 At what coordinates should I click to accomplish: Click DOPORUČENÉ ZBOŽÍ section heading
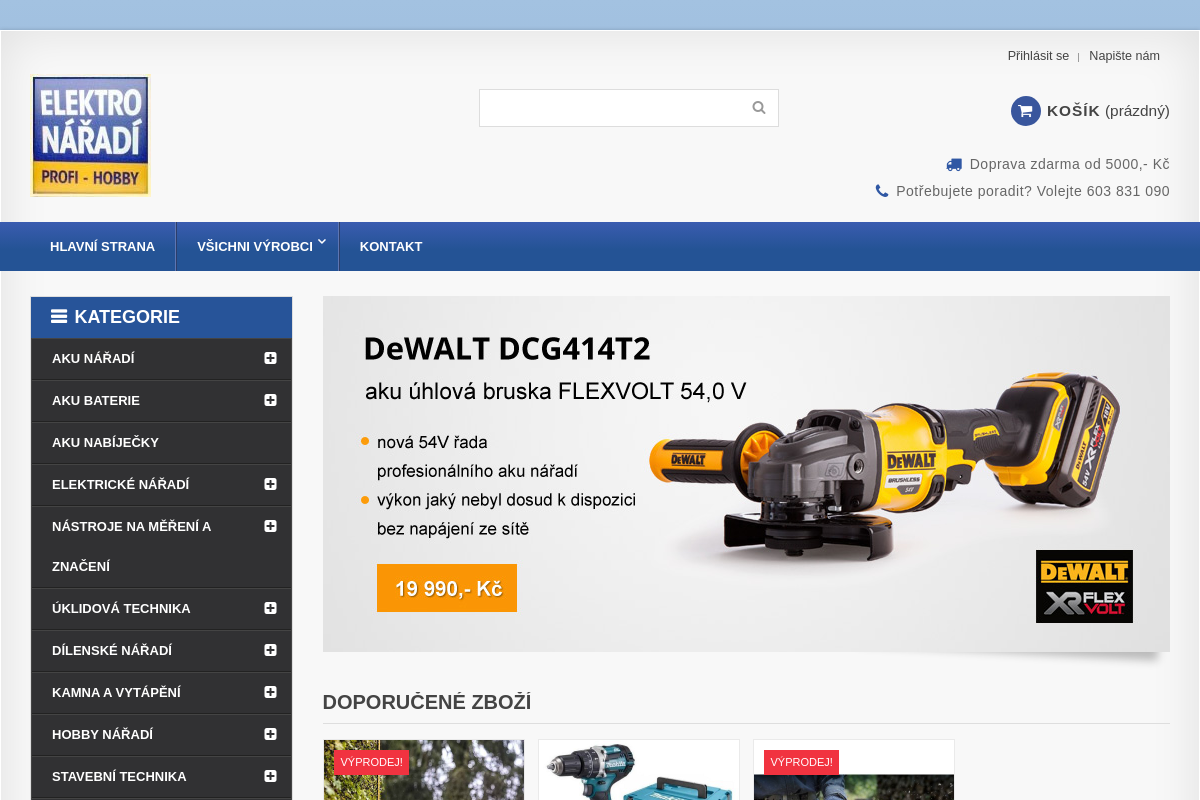pyautogui.click(x=427, y=702)
